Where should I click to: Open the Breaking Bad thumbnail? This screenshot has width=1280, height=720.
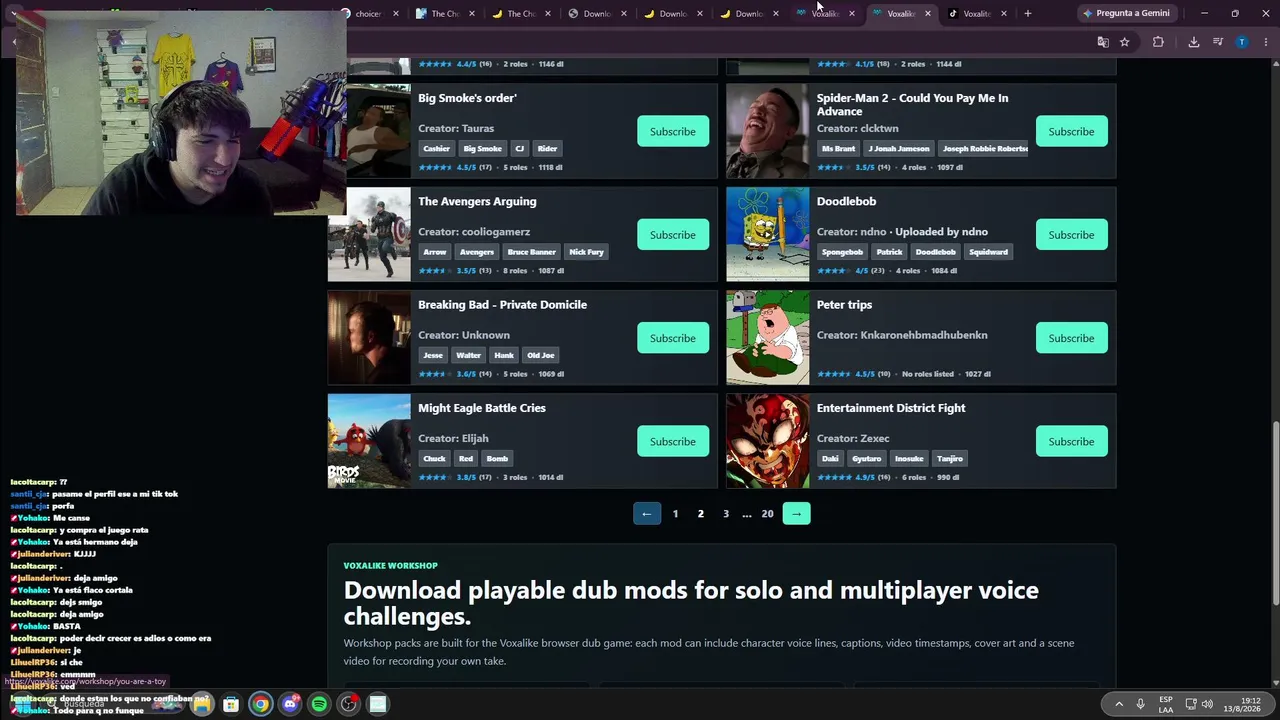point(369,338)
